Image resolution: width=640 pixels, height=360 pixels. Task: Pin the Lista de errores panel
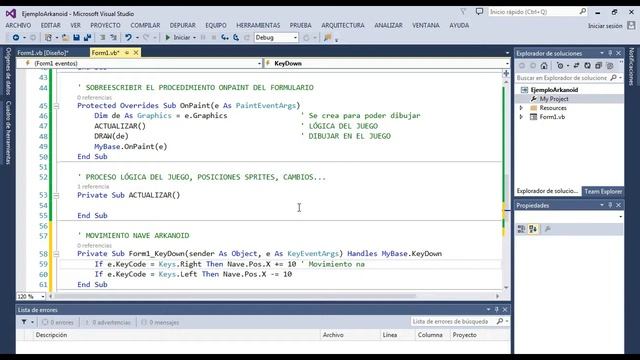[x=497, y=309]
